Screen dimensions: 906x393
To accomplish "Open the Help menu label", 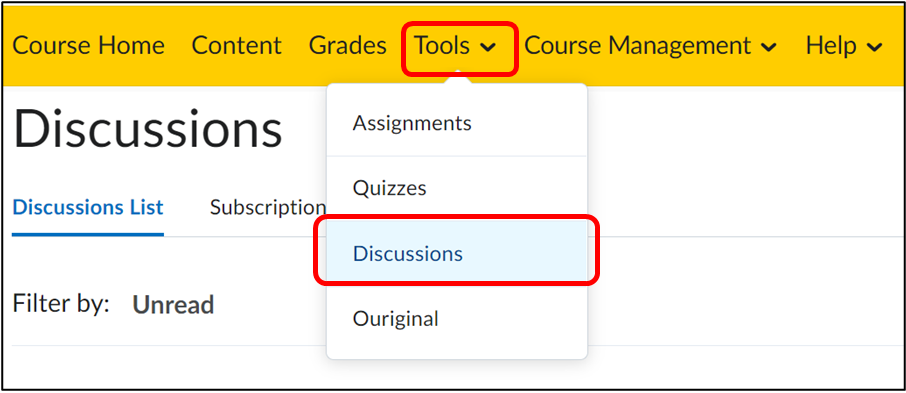I will (x=831, y=46).
